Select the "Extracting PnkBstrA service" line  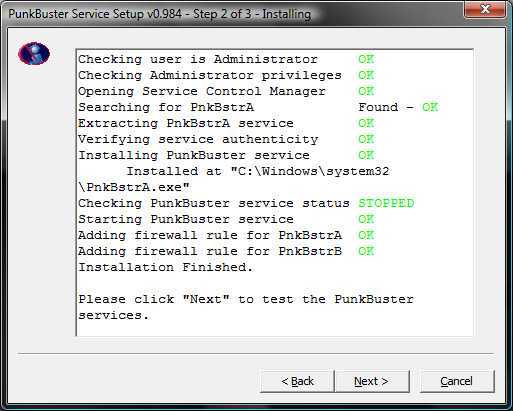[x=186, y=123]
